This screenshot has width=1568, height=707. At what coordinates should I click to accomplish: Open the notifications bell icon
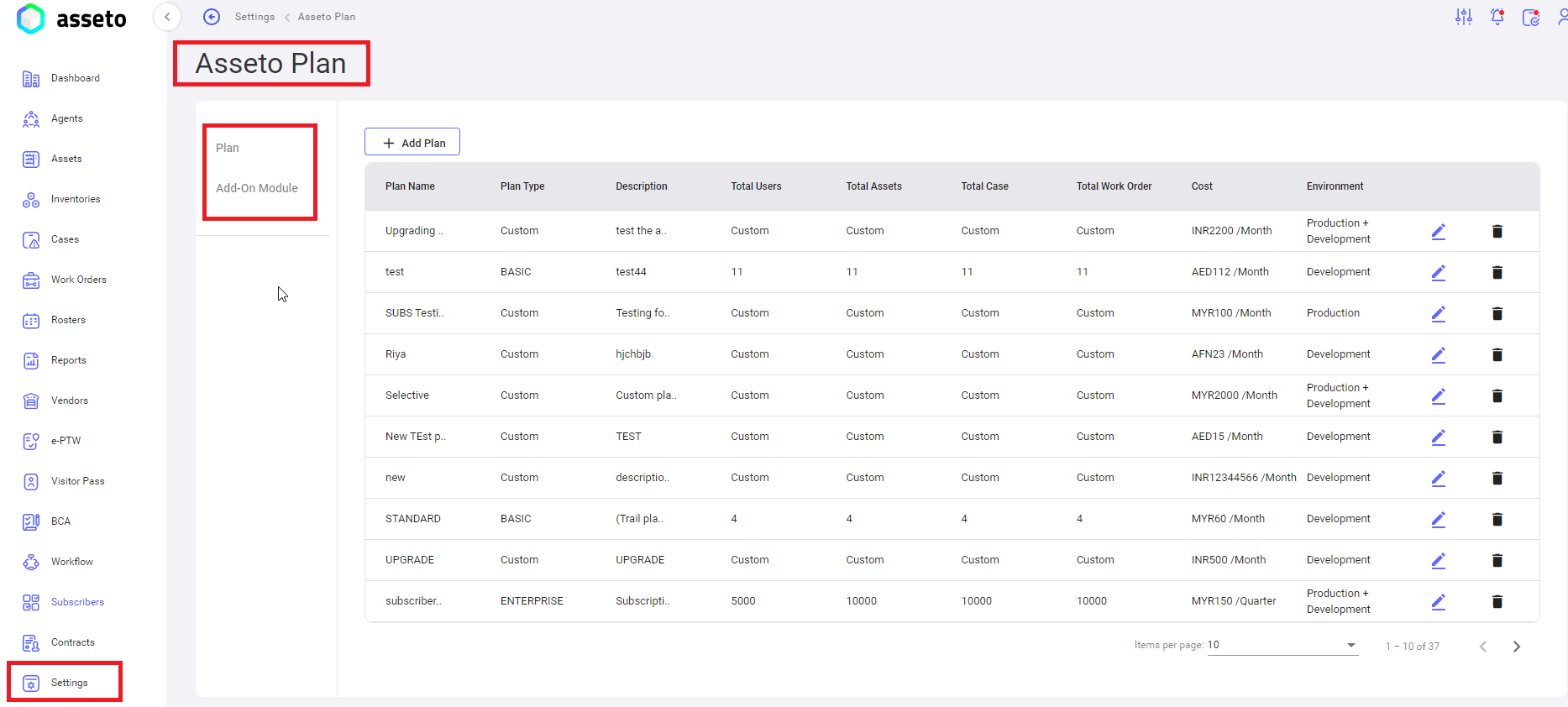pos(1497,17)
